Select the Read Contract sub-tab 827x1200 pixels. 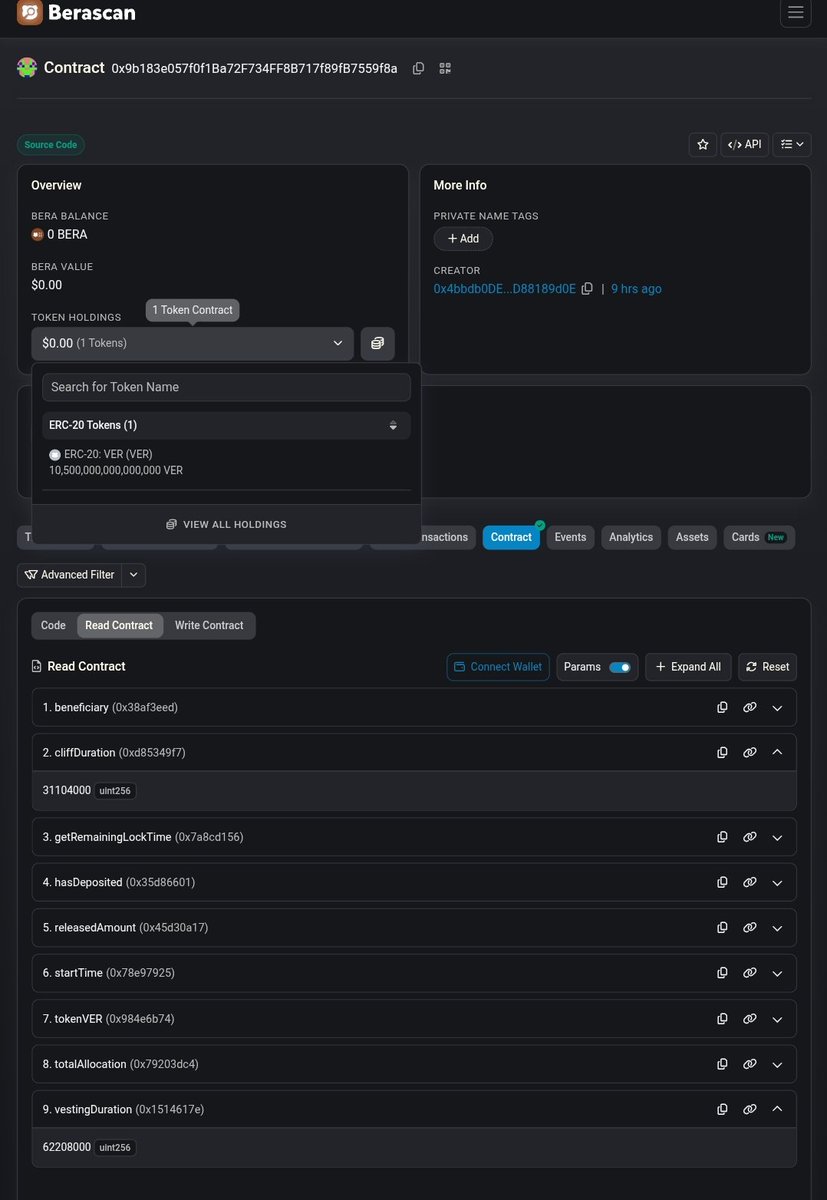[119, 625]
